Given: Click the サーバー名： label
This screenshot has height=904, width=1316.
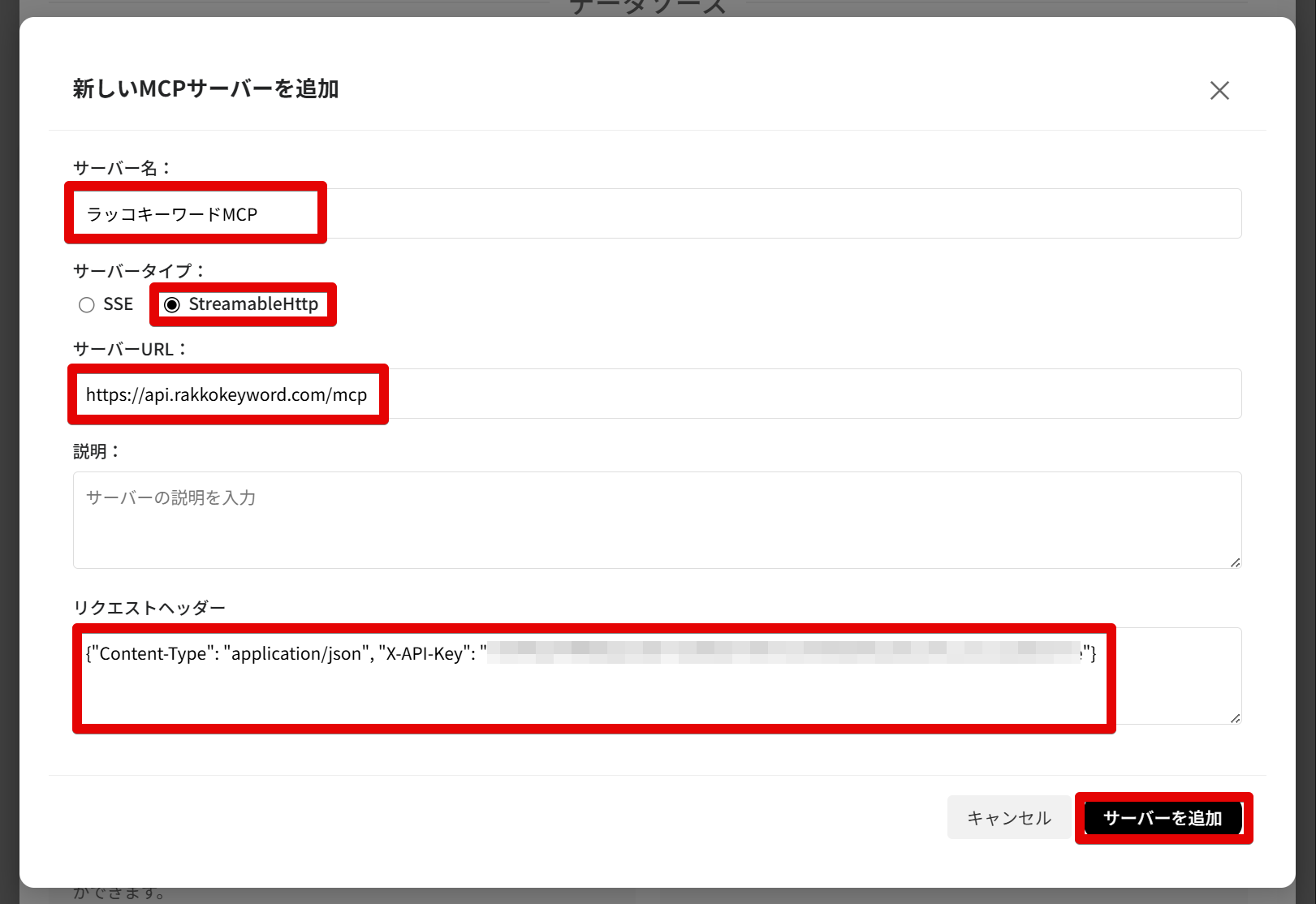Looking at the screenshot, I should pos(123,168).
